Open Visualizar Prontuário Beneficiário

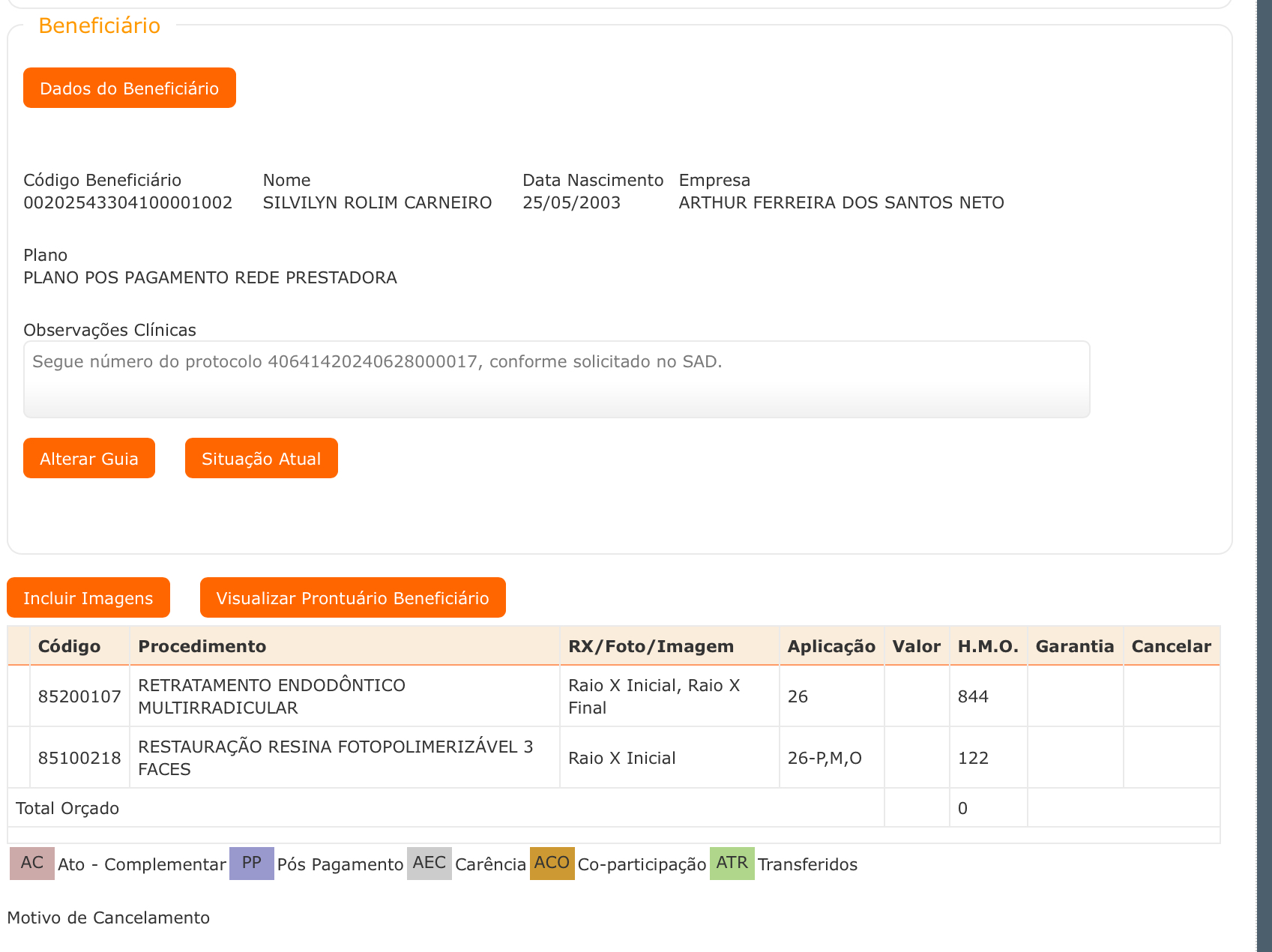click(x=352, y=598)
